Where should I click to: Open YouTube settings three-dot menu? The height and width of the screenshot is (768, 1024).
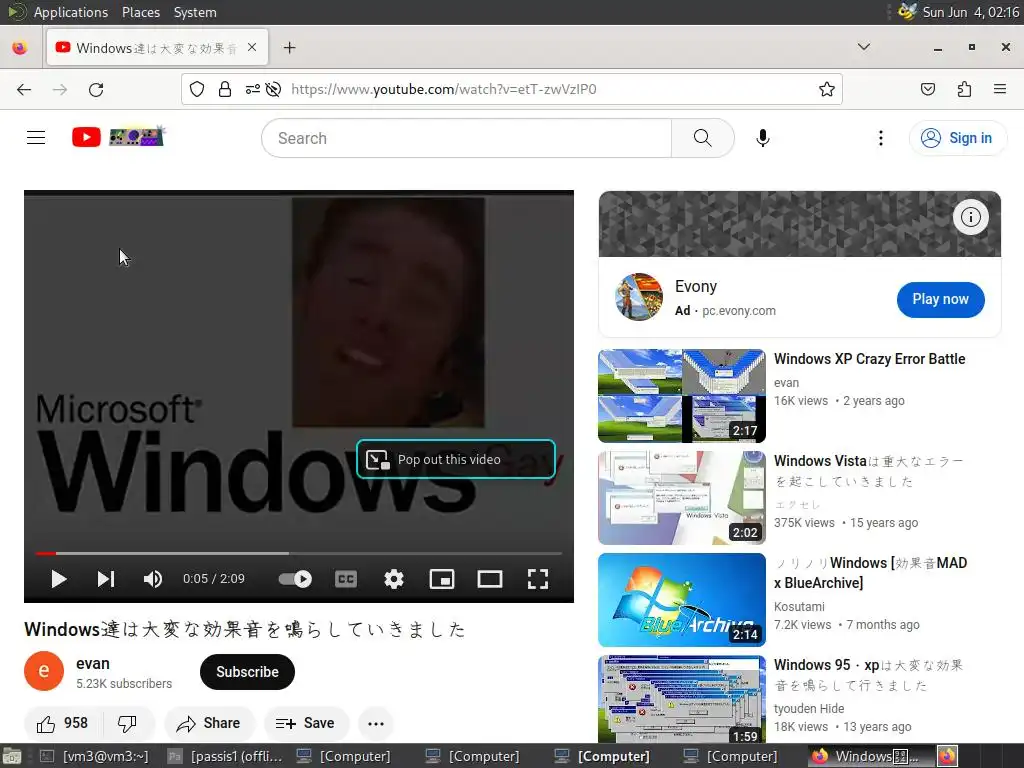pos(880,138)
